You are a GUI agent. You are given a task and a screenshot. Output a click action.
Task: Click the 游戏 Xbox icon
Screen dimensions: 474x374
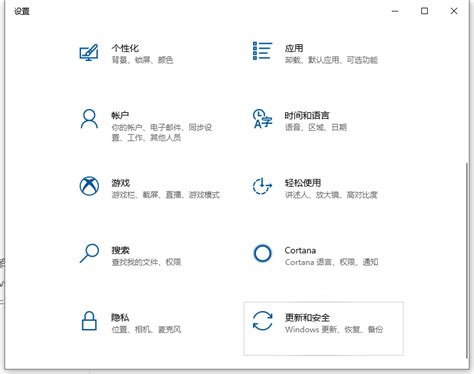point(89,186)
